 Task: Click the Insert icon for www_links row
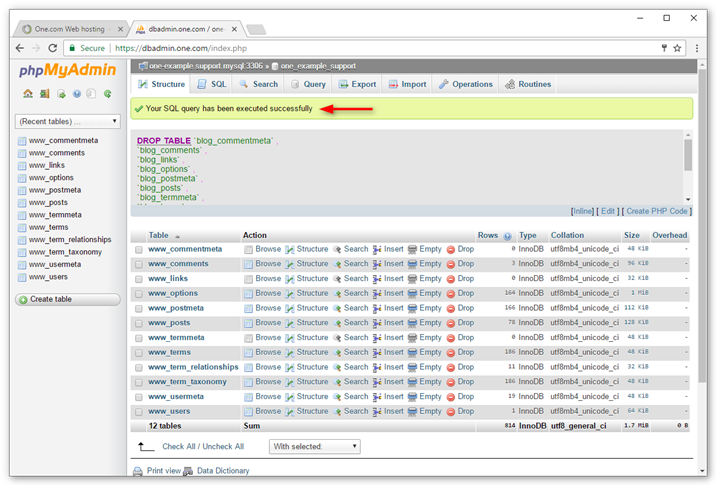378,279
